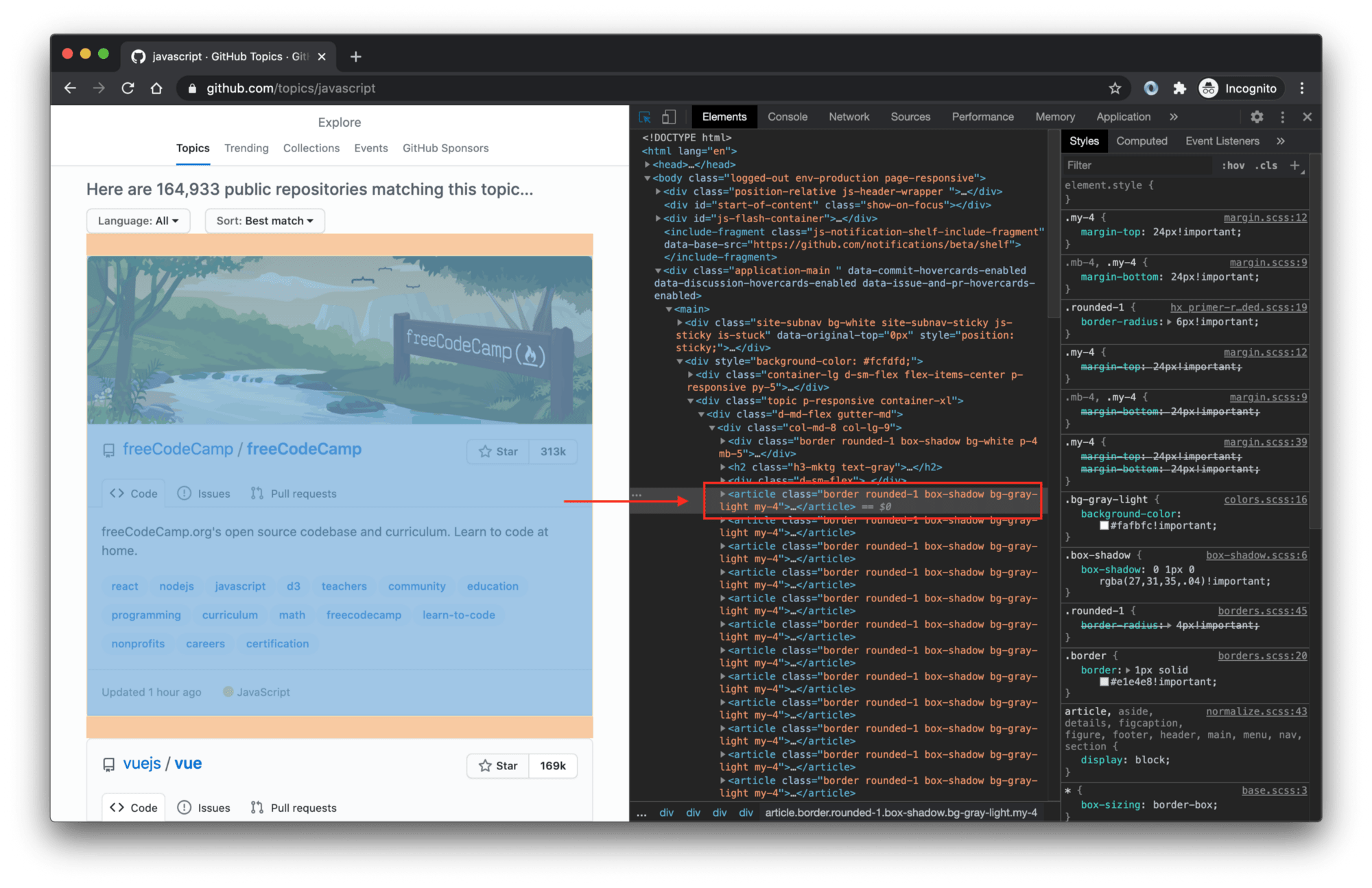1372x888 pixels.
Task: Click the #fafbfc background-color swatch
Action: (x=1104, y=525)
